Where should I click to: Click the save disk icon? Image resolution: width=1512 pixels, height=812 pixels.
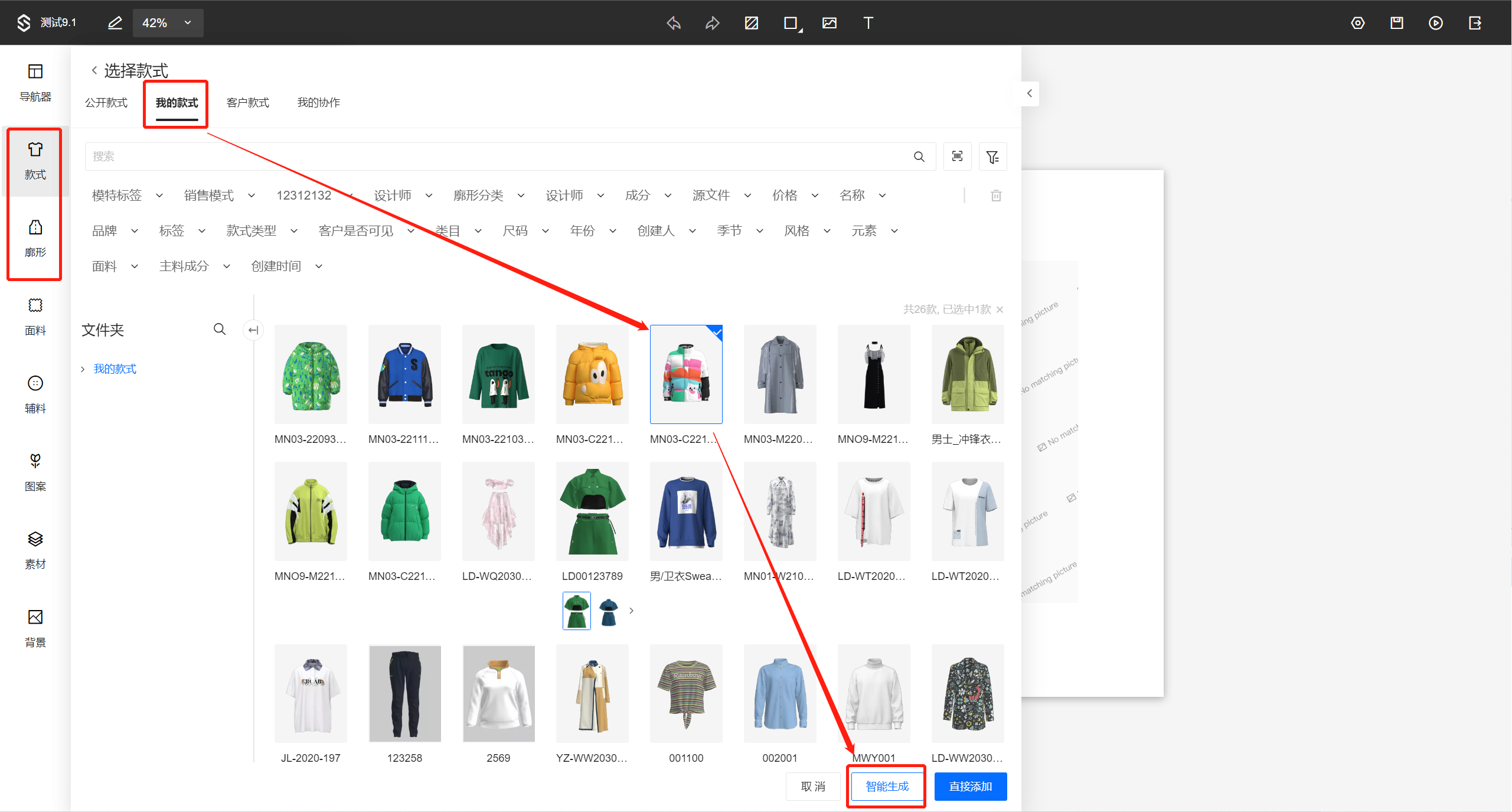pyautogui.click(x=1397, y=23)
